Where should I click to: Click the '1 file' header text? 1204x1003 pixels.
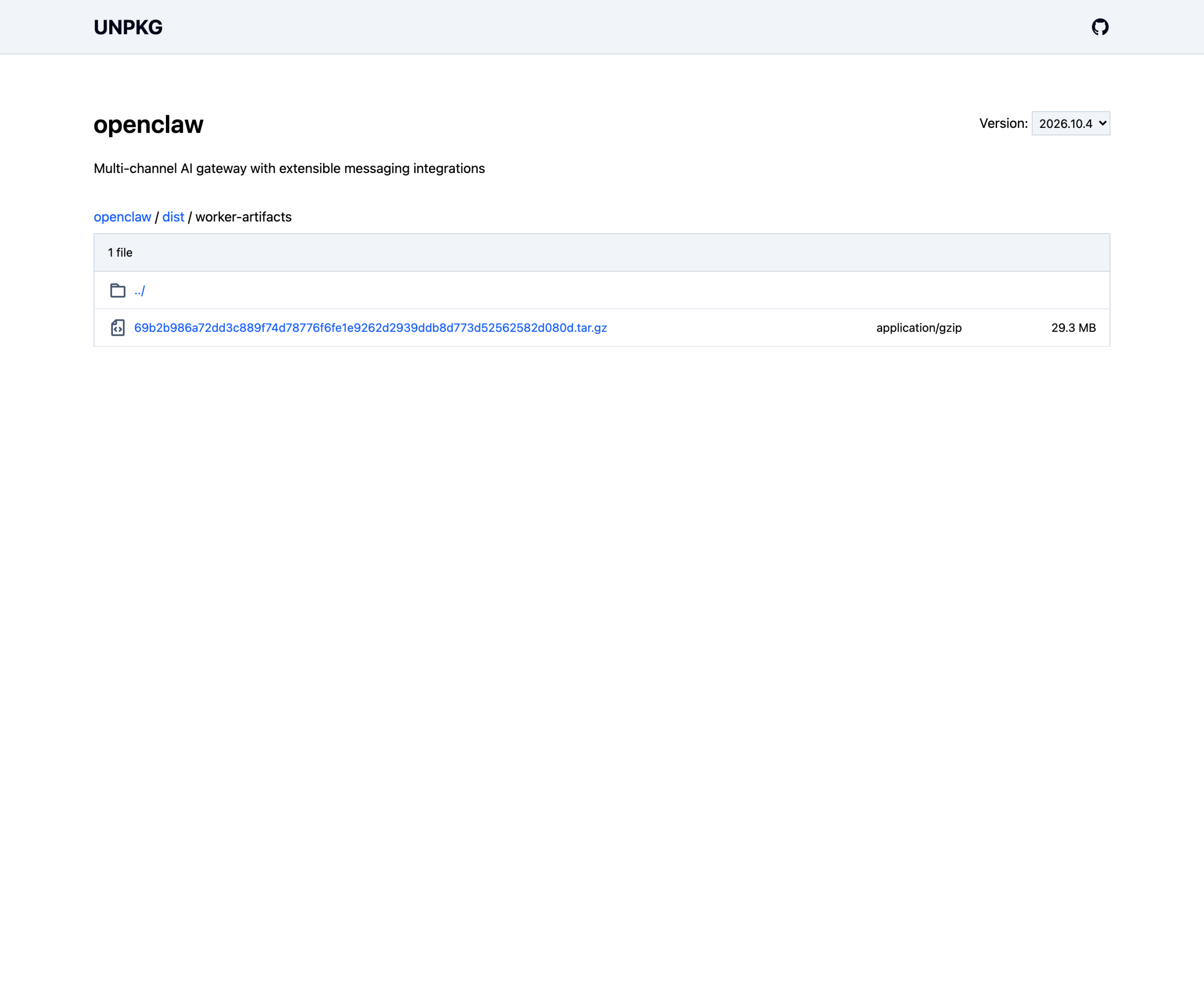click(120, 252)
